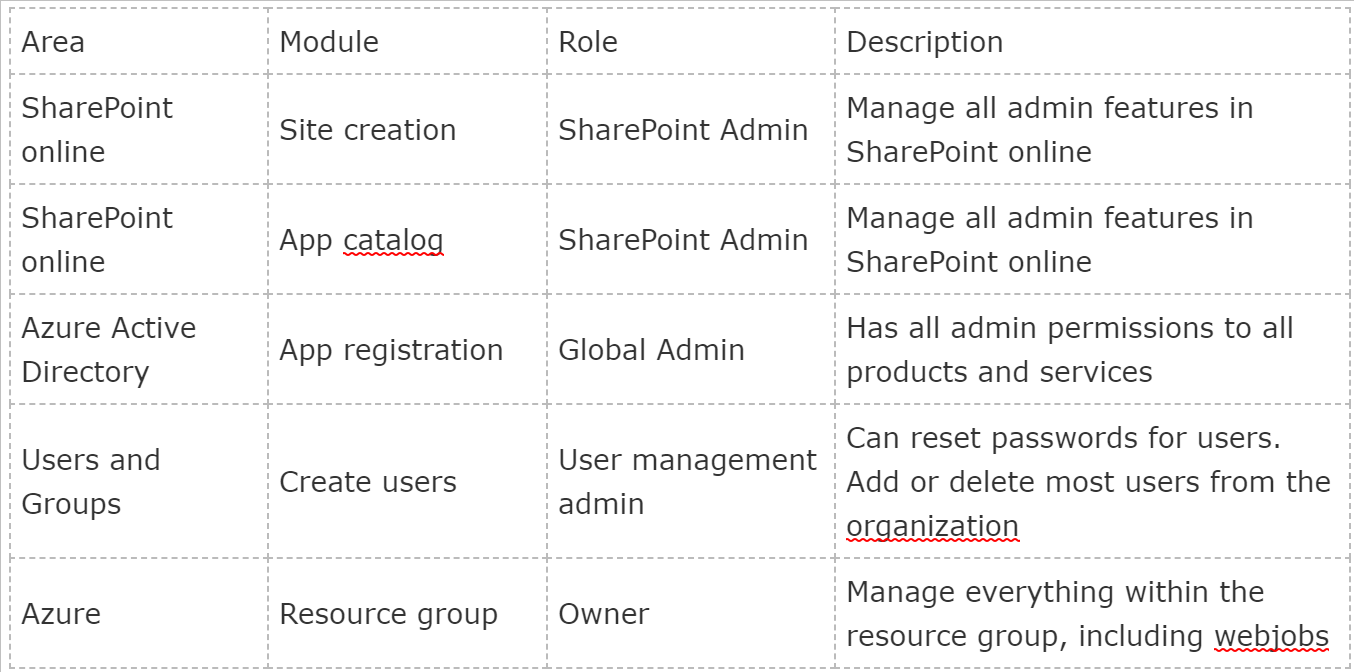Select the "Owner" role cell
Viewport: 1354px width, 672px height.
691,614
